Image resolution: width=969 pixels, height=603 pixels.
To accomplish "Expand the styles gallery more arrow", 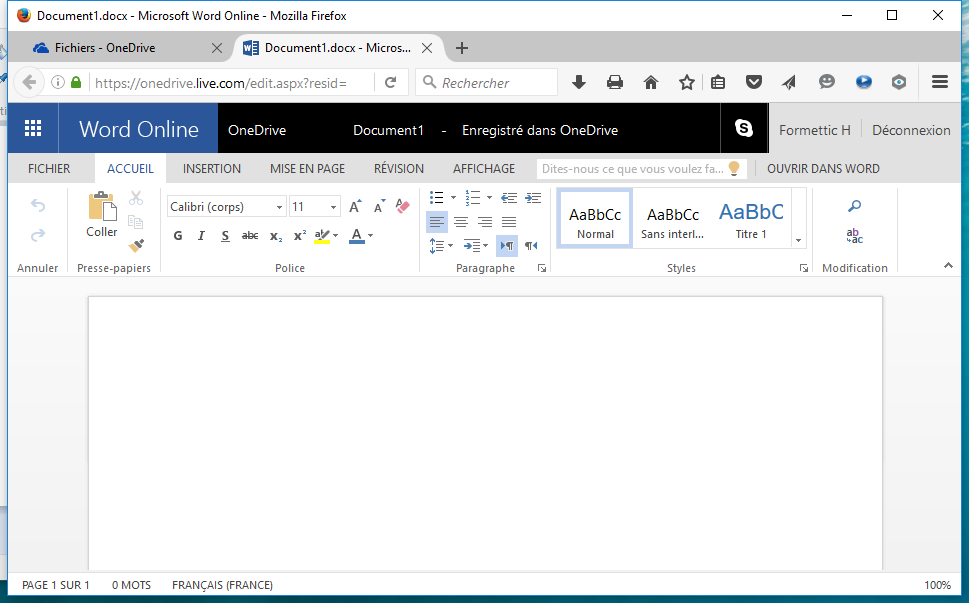I will click(x=799, y=240).
